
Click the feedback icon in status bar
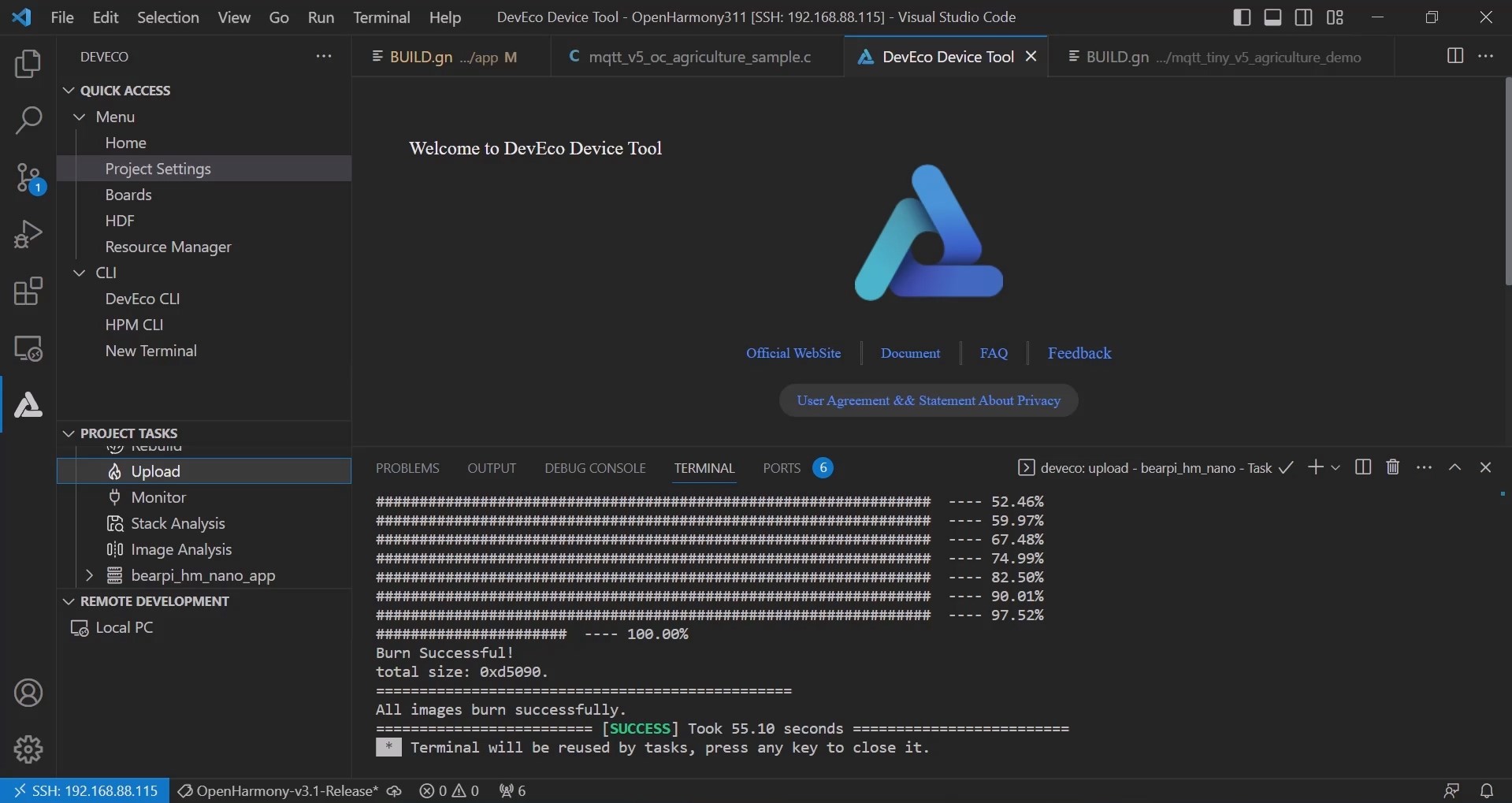click(1451, 790)
